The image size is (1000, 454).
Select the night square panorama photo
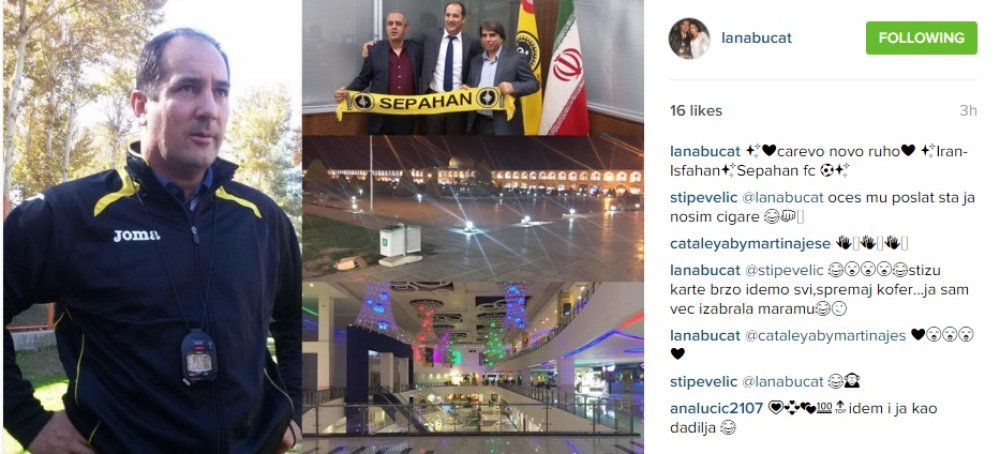click(473, 208)
